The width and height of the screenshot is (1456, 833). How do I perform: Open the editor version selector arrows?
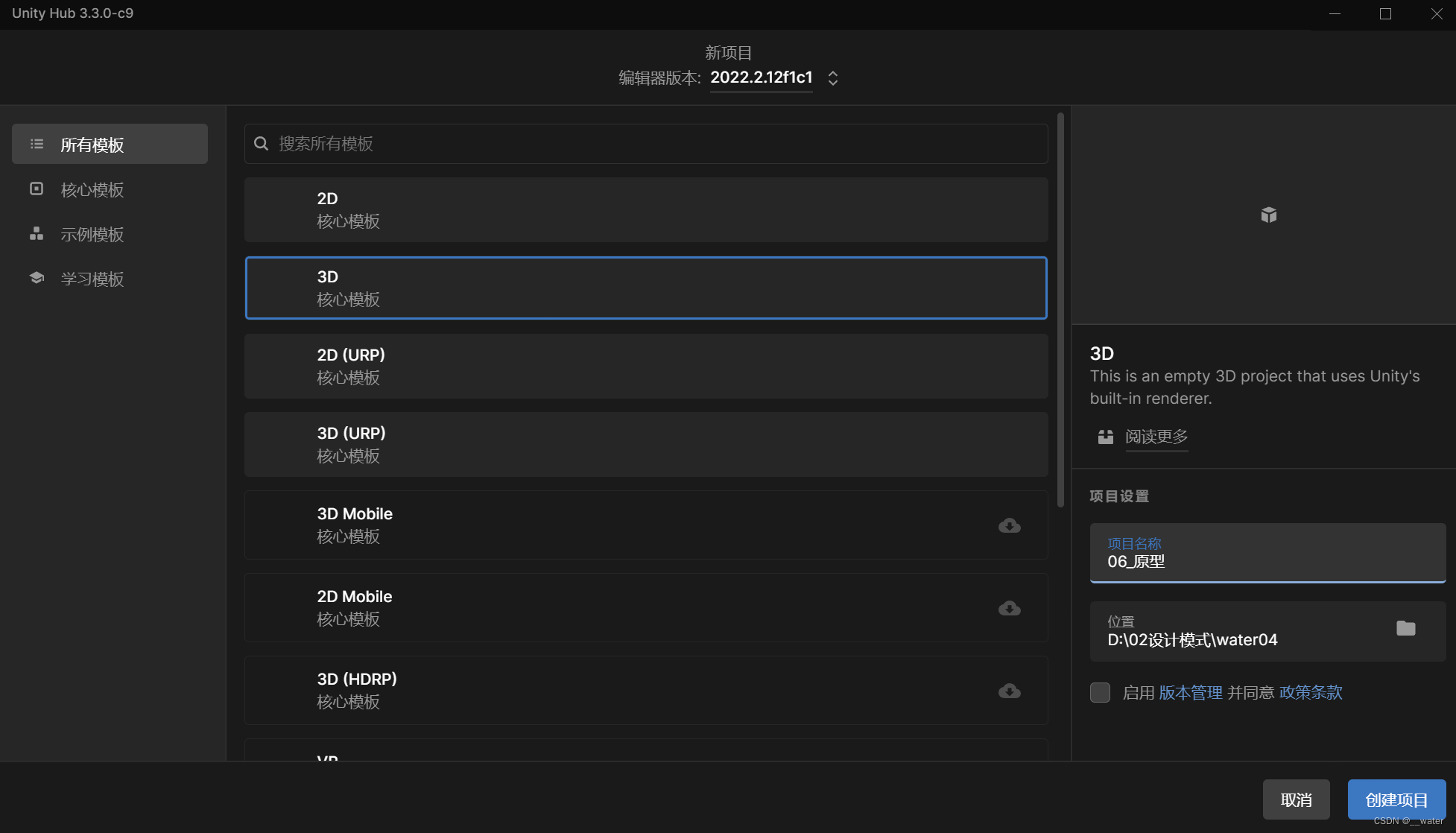[833, 78]
